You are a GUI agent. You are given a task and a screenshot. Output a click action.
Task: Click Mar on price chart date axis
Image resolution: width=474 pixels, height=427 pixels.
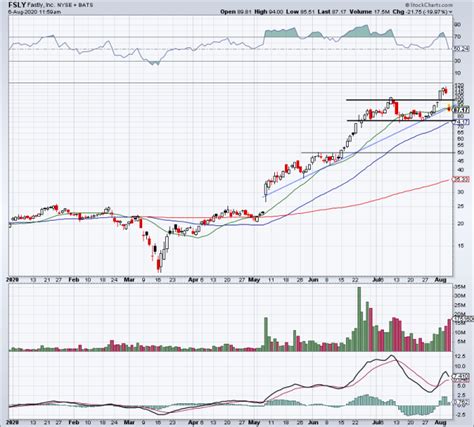[129, 280]
